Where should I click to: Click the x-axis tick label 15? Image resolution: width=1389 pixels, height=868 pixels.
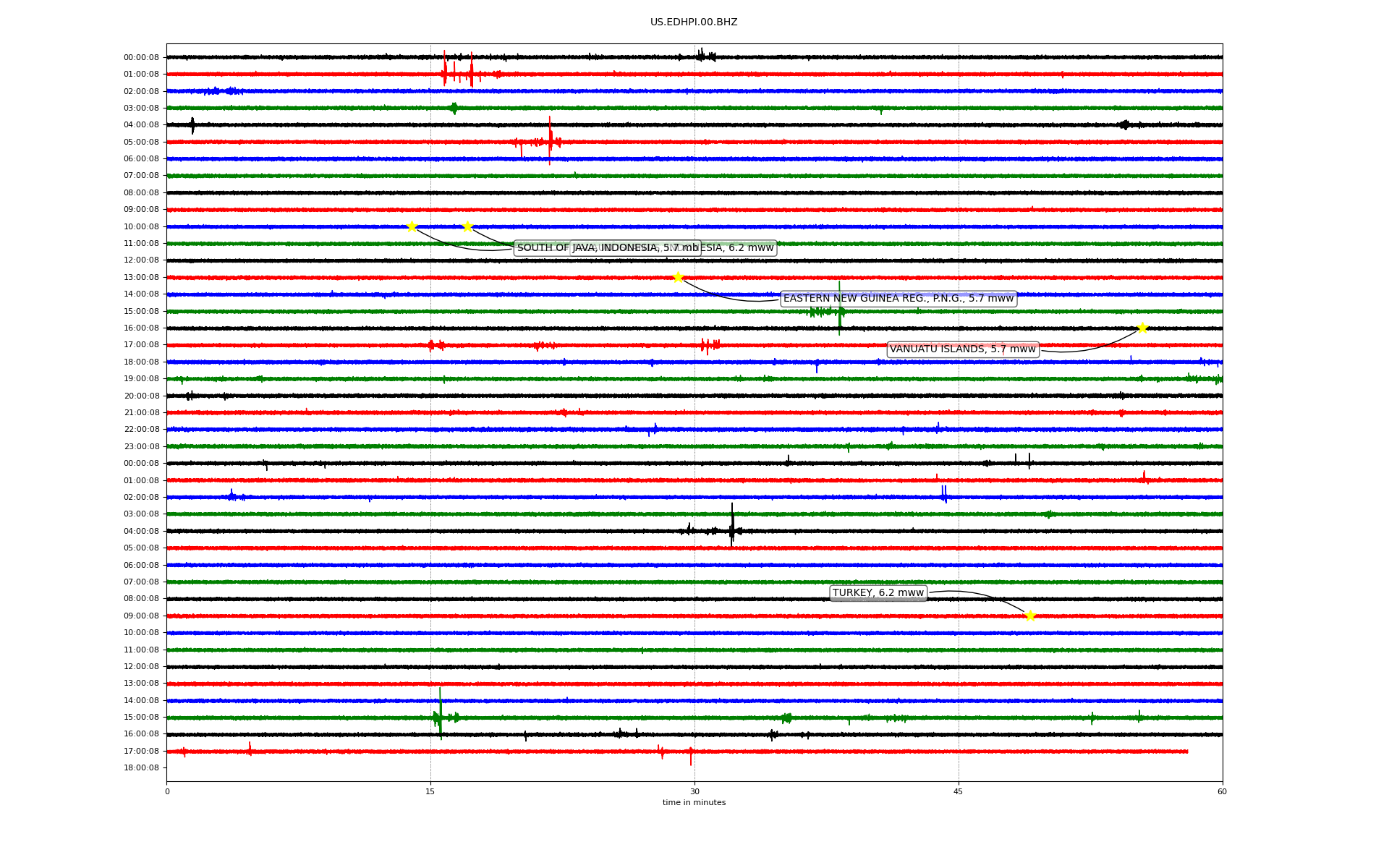[430, 791]
